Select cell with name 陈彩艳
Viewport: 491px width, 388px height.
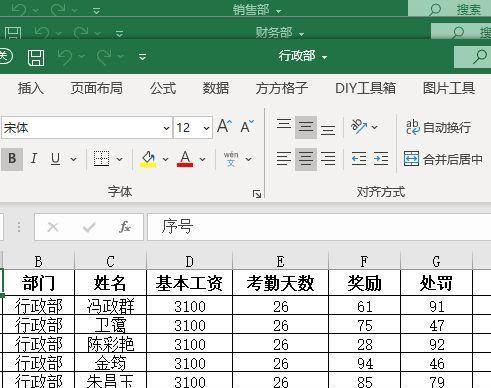click(110, 344)
